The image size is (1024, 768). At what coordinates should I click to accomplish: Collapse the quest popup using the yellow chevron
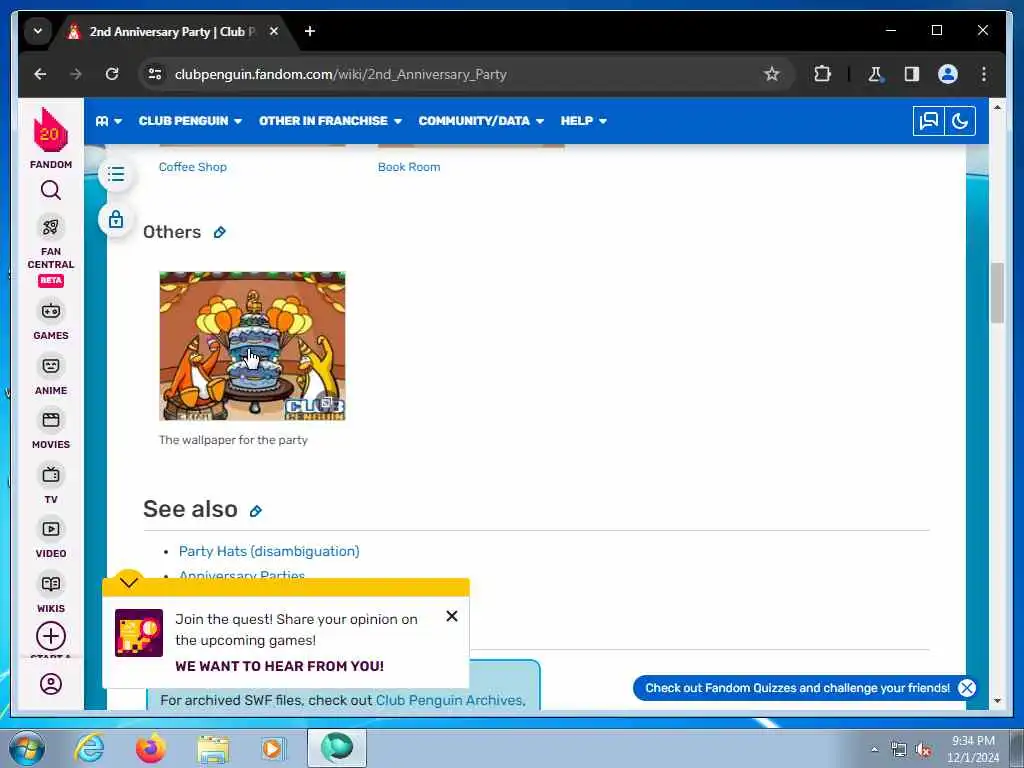(129, 582)
